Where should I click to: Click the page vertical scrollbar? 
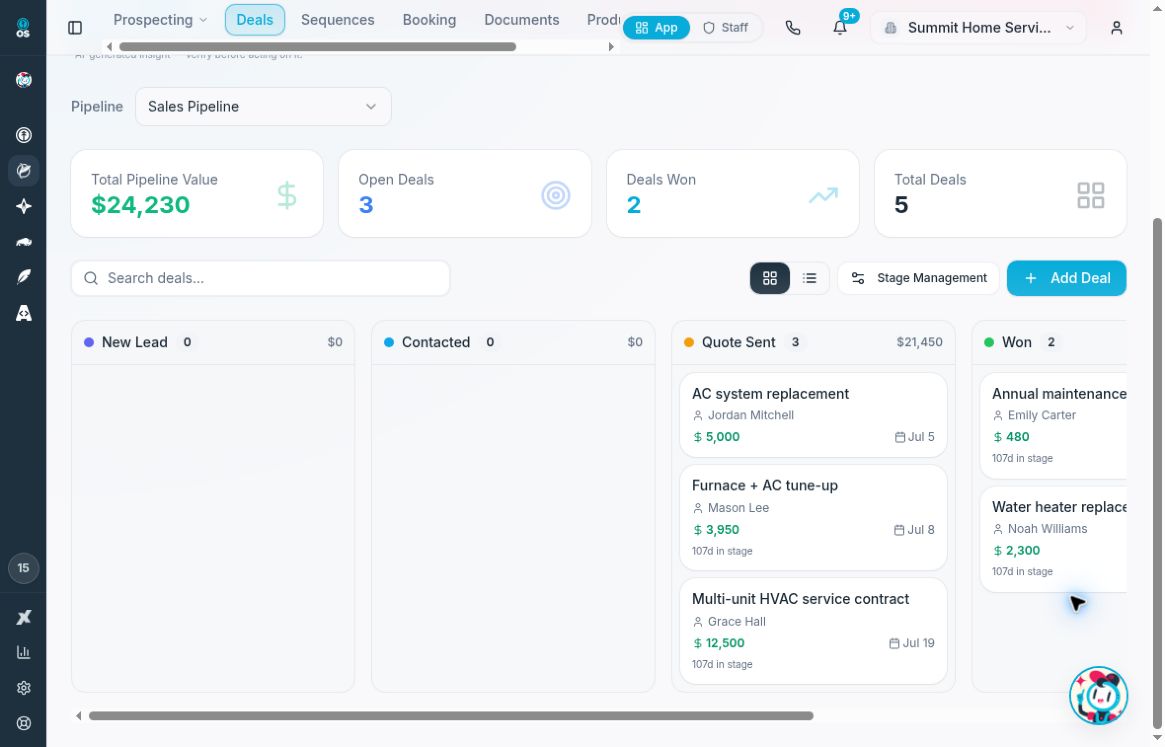click(x=1157, y=472)
